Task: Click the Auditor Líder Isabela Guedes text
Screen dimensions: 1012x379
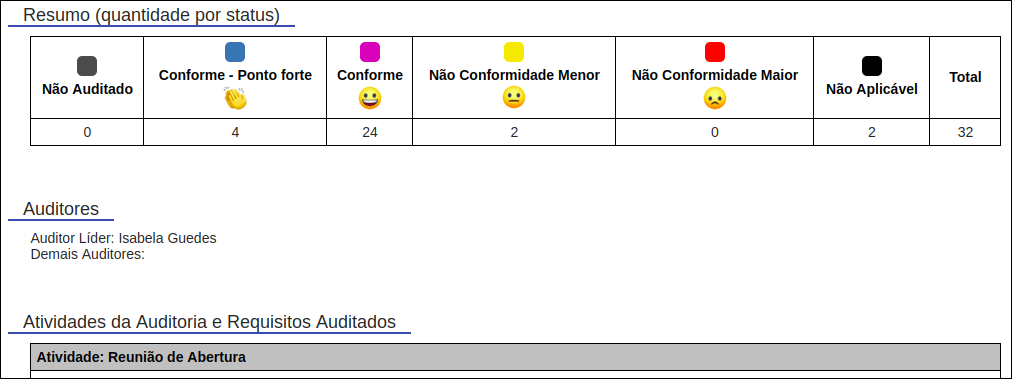Action: [123, 238]
